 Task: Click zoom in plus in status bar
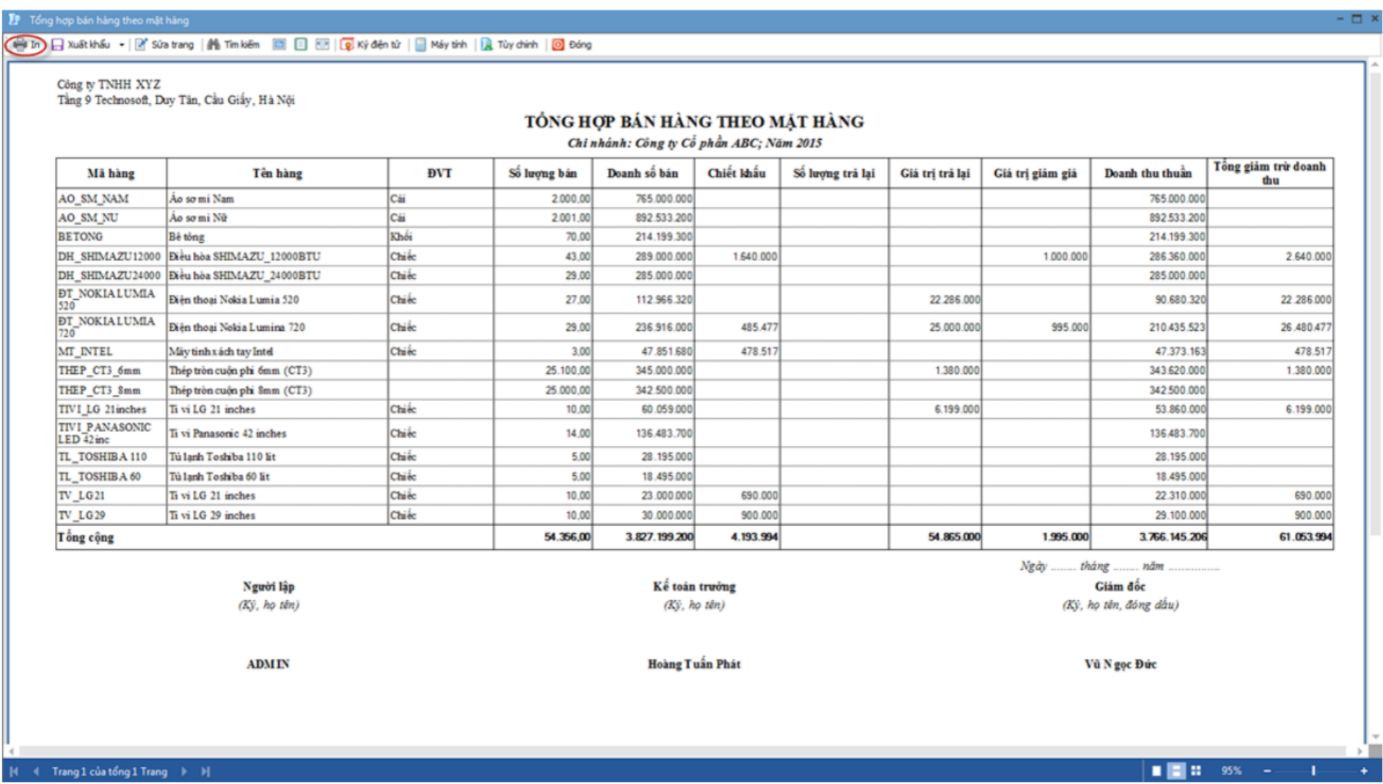tap(1363, 771)
